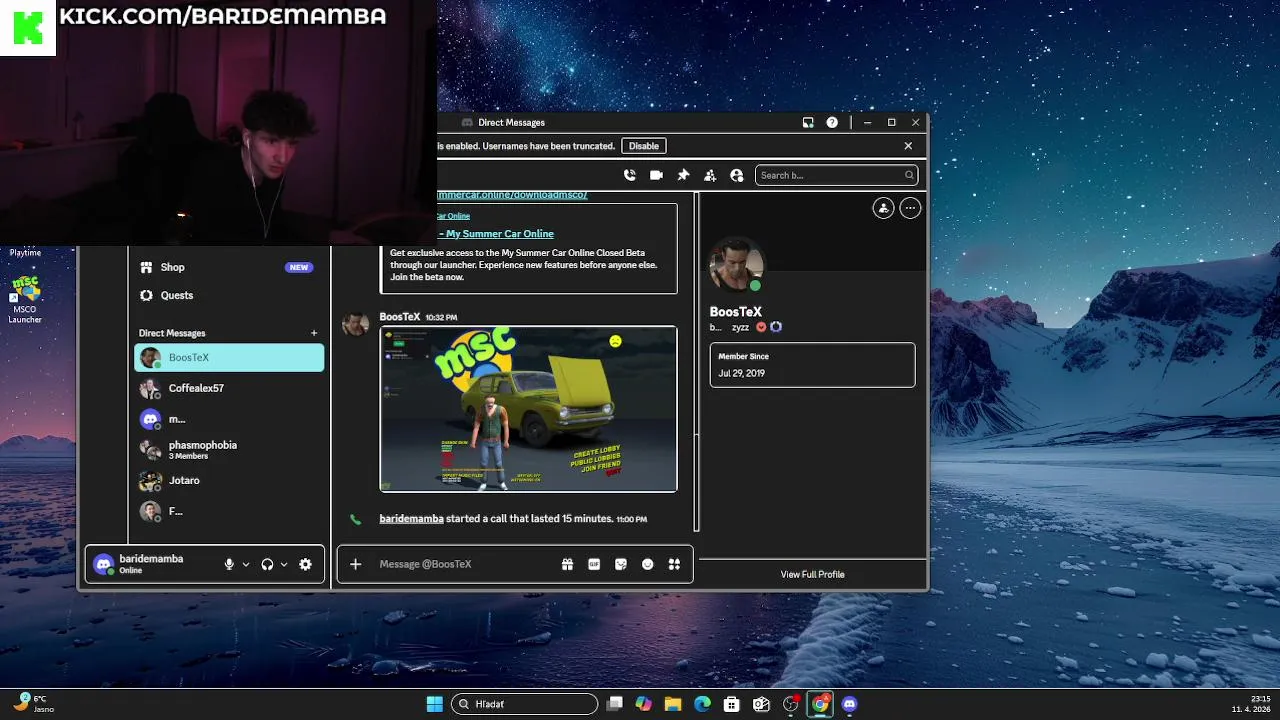The width and height of the screenshot is (1280, 720).
Task: Expand microphone input options arrow
Action: [246, 564]
